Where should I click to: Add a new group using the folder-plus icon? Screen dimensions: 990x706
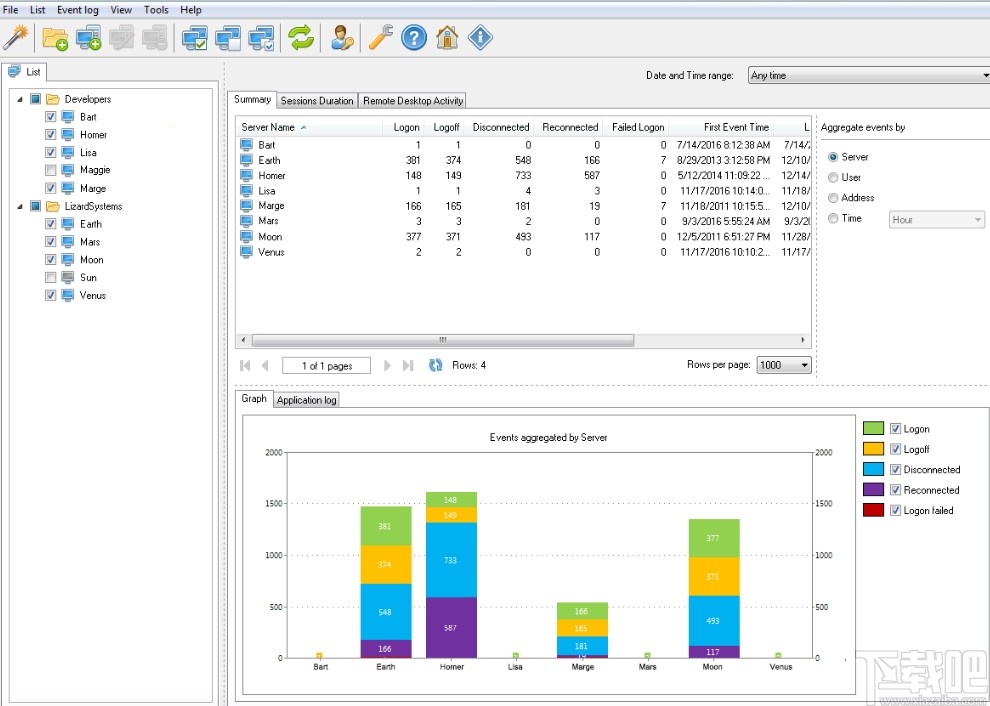tap(56, 37)
